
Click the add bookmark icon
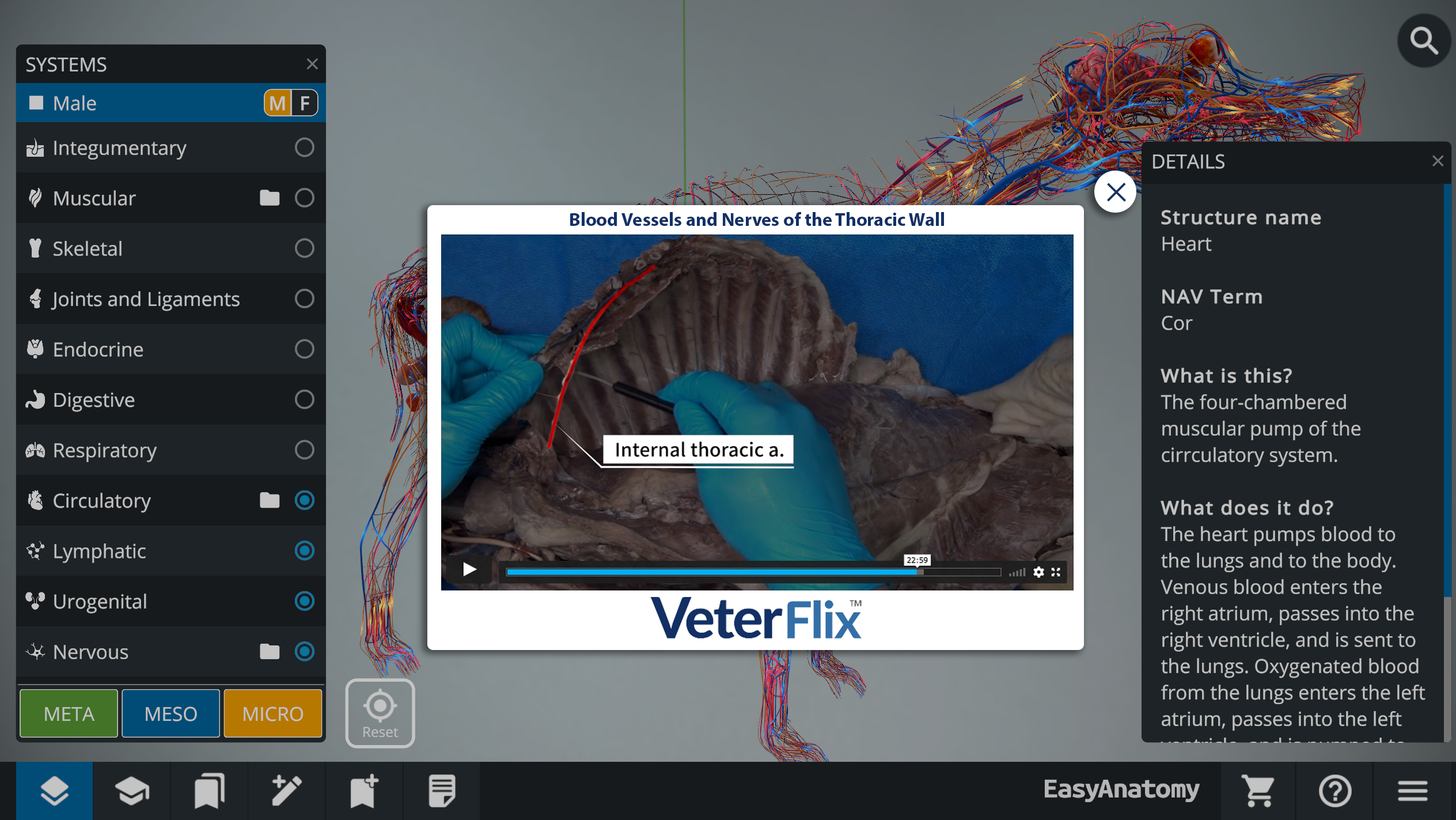[x=364, y=791]
